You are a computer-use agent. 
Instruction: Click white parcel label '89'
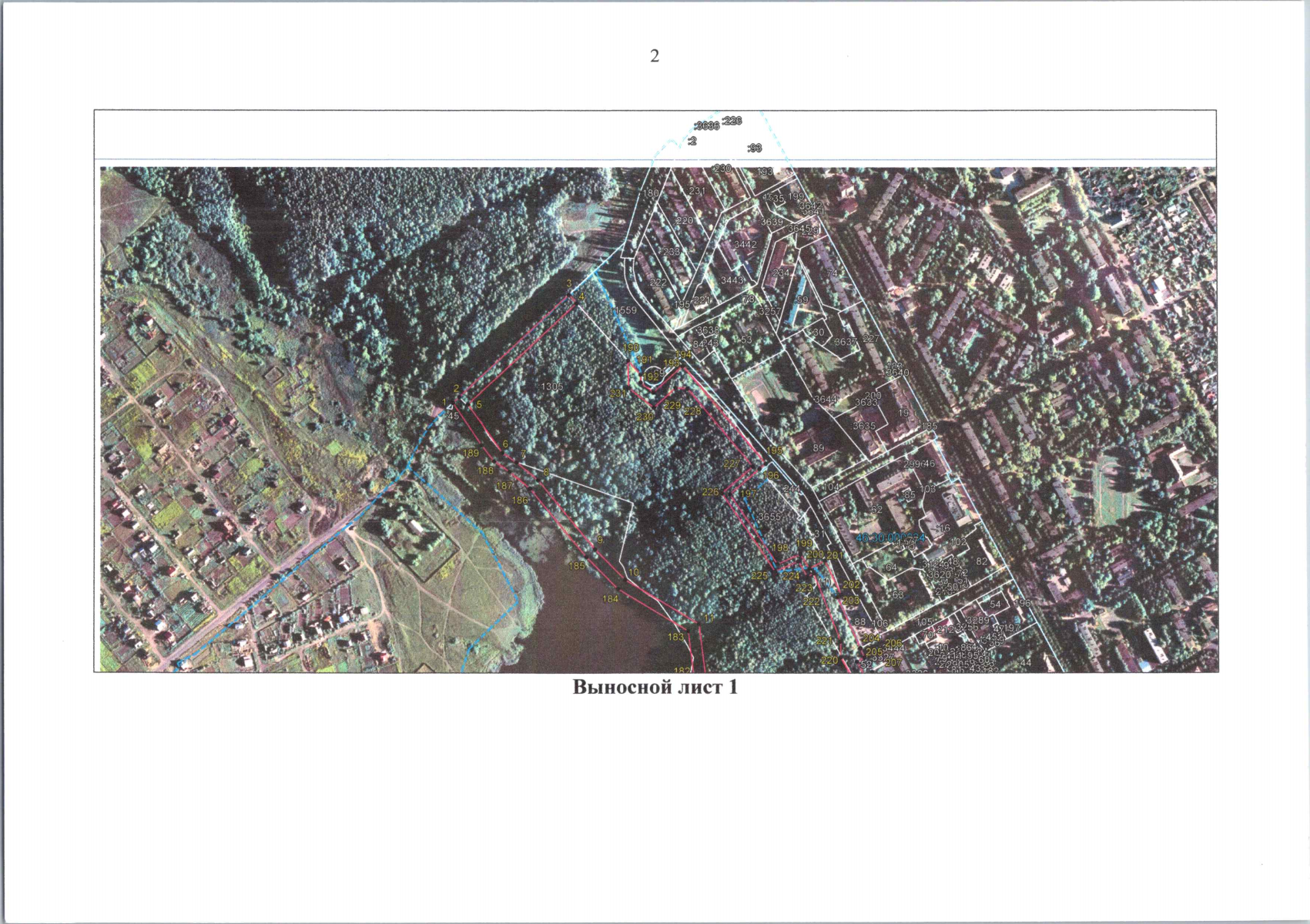819,447
